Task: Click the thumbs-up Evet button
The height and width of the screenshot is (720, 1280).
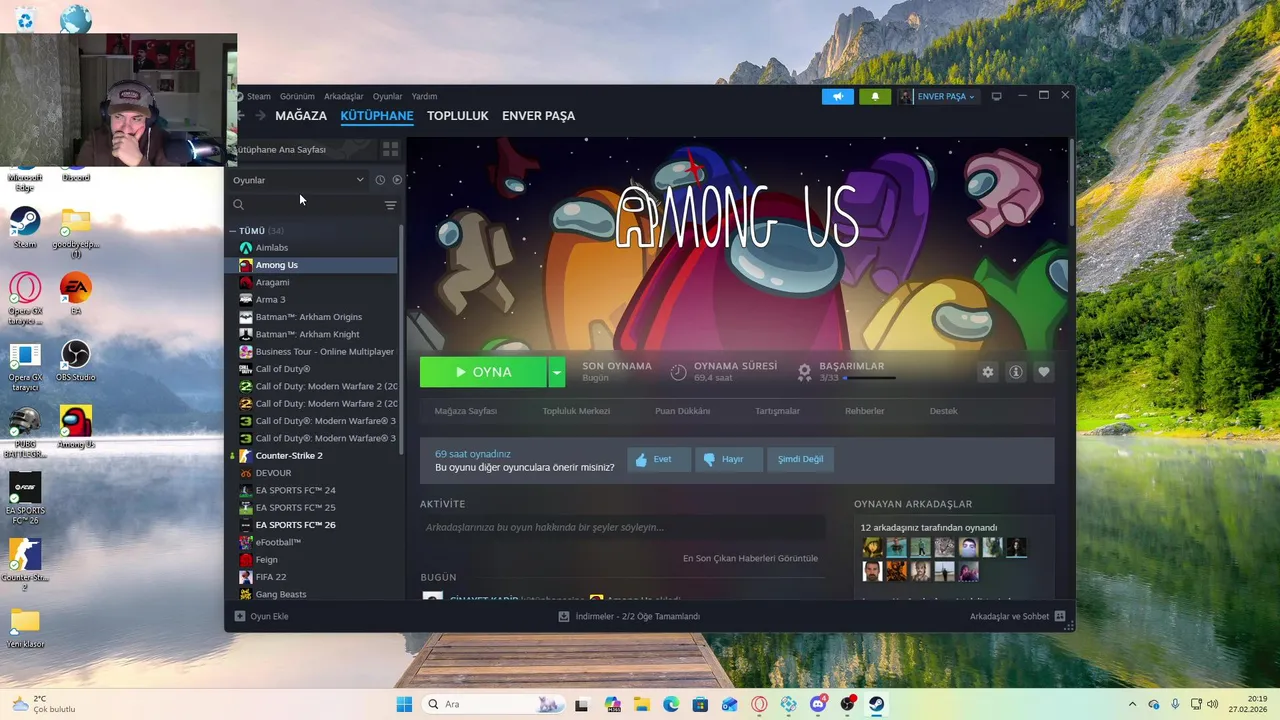Action: tap(658, 459)
